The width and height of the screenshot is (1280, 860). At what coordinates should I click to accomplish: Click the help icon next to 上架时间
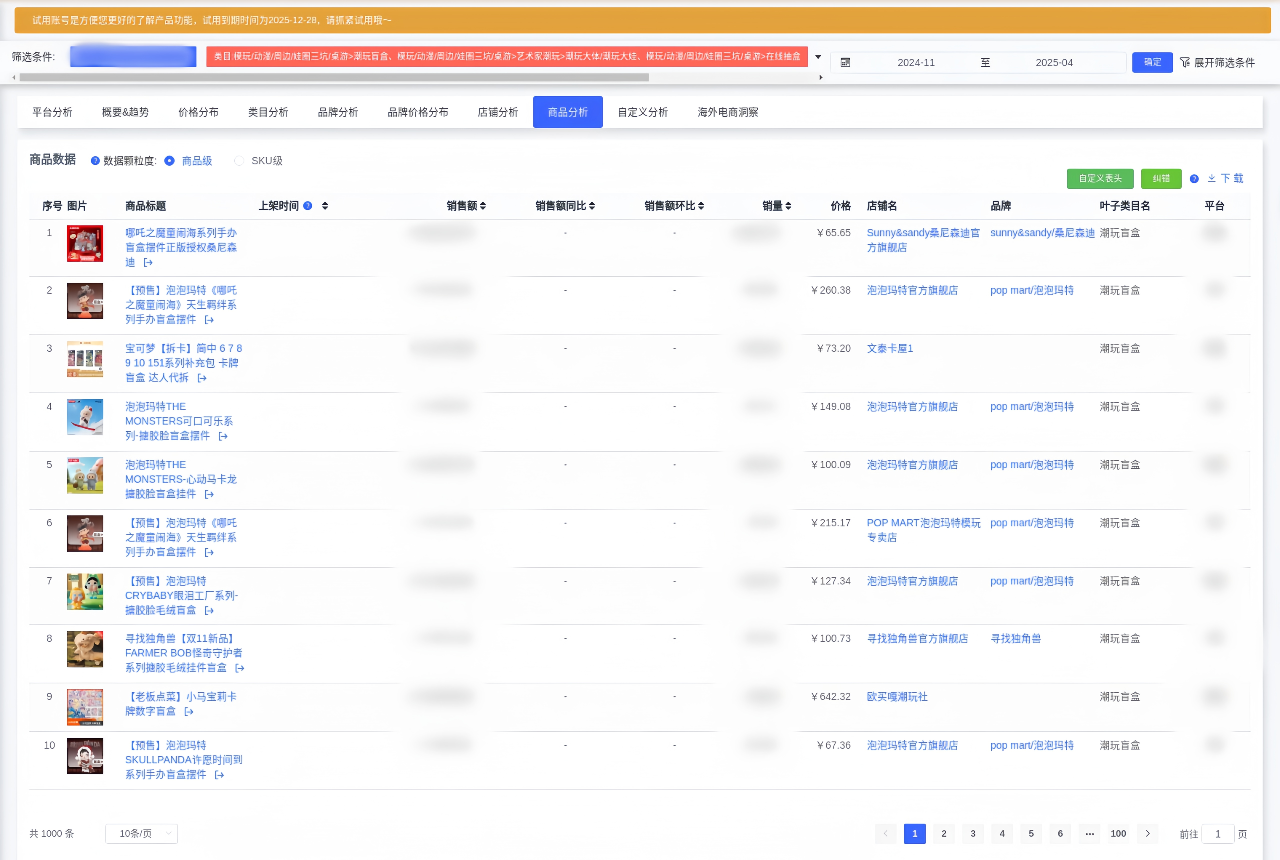[308, 206]
